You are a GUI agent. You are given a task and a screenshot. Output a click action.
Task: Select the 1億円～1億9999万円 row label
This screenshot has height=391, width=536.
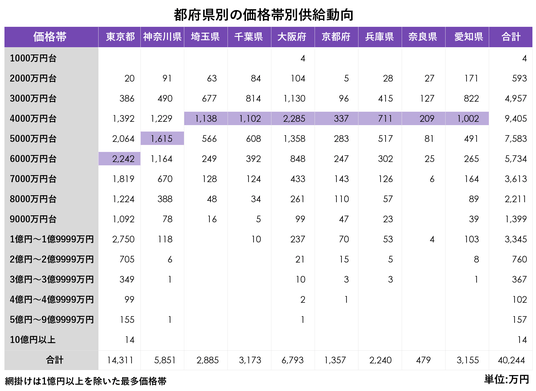(x=51, y=239)
